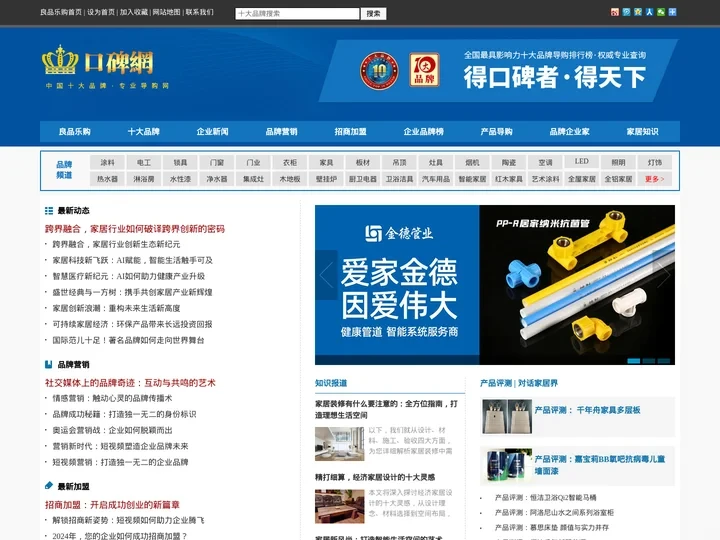Select LED brand channel
This screenshot has height=540, width=720.
pyautogui.click(x=582, y=162)
